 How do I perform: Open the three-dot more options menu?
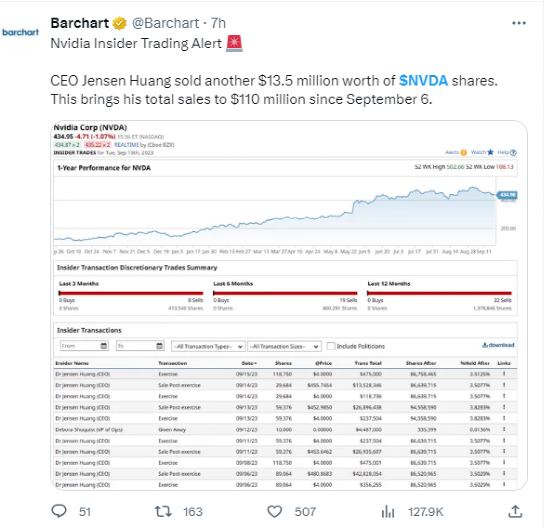point(519,23)
